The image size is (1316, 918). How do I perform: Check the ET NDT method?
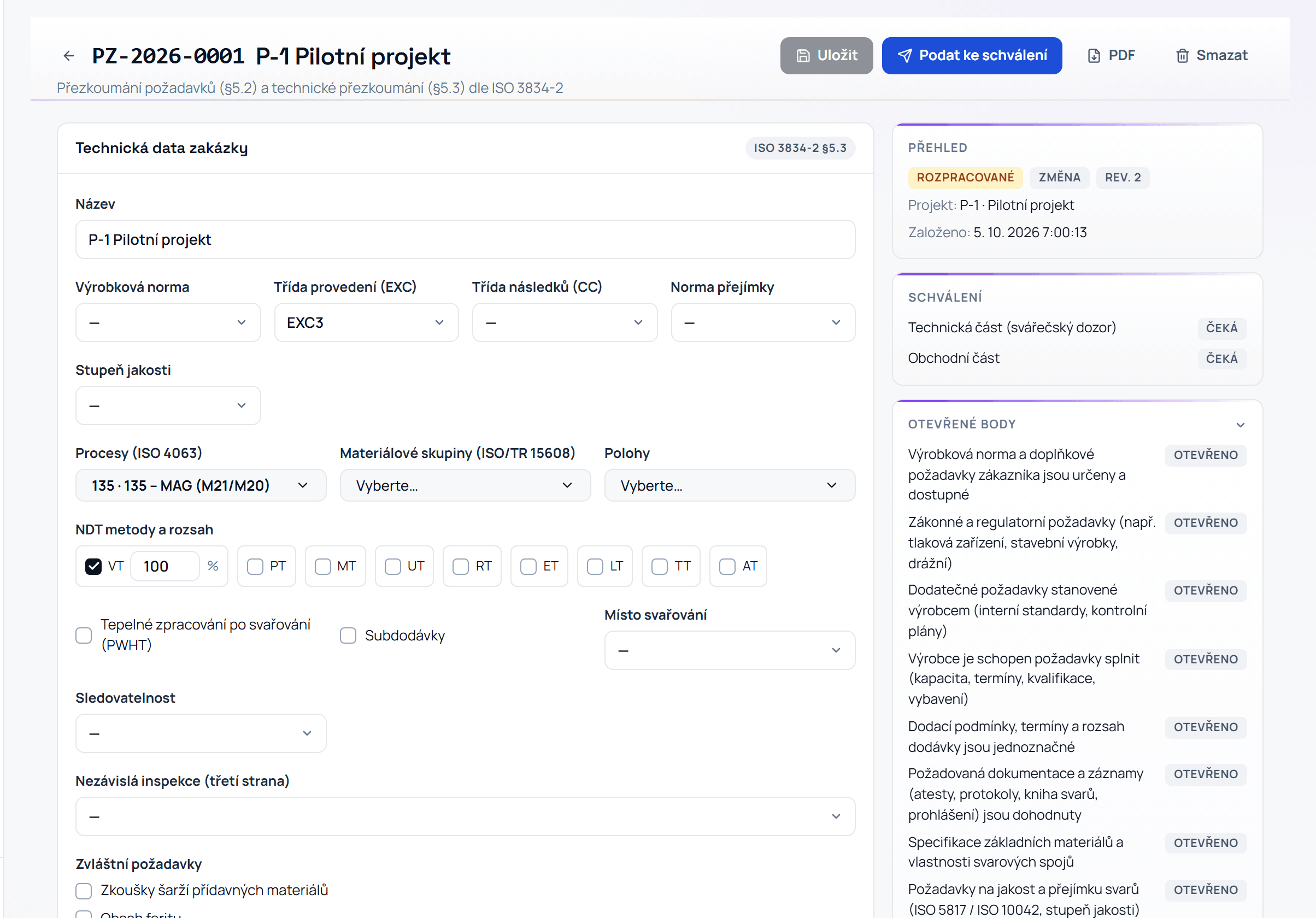click(x=528, y=566)
